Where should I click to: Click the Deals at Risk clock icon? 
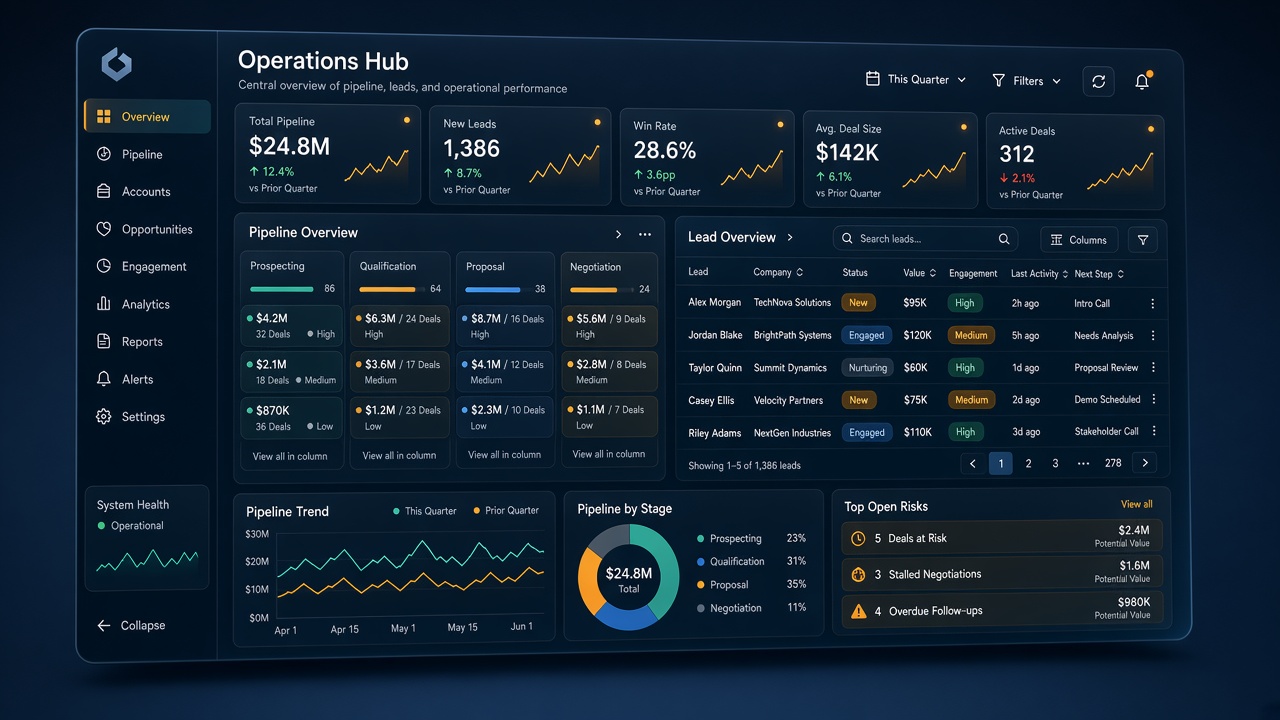pyautogui.click(x=858, y=538)
